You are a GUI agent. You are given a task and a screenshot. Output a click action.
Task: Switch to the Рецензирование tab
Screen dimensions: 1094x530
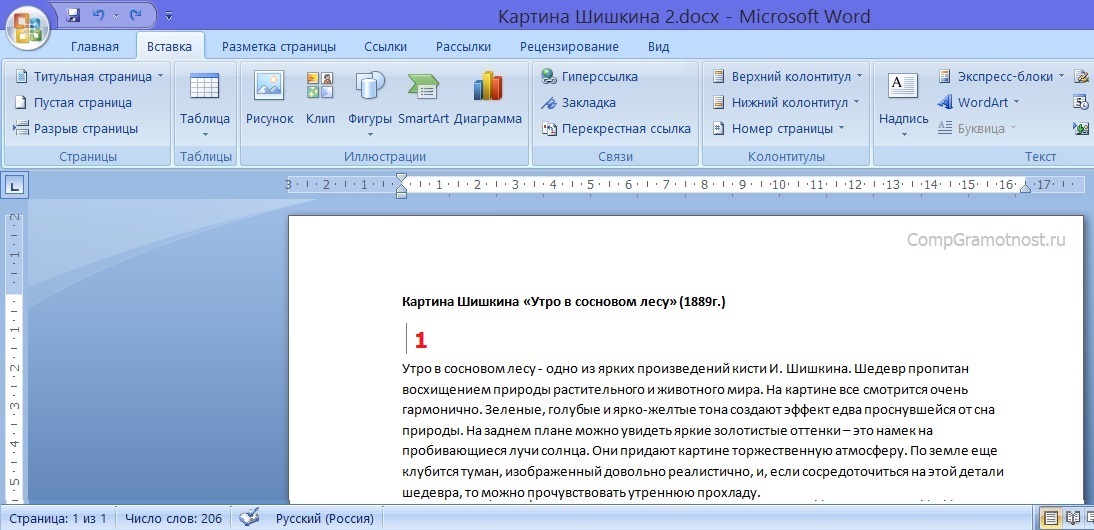click(569, 47)
